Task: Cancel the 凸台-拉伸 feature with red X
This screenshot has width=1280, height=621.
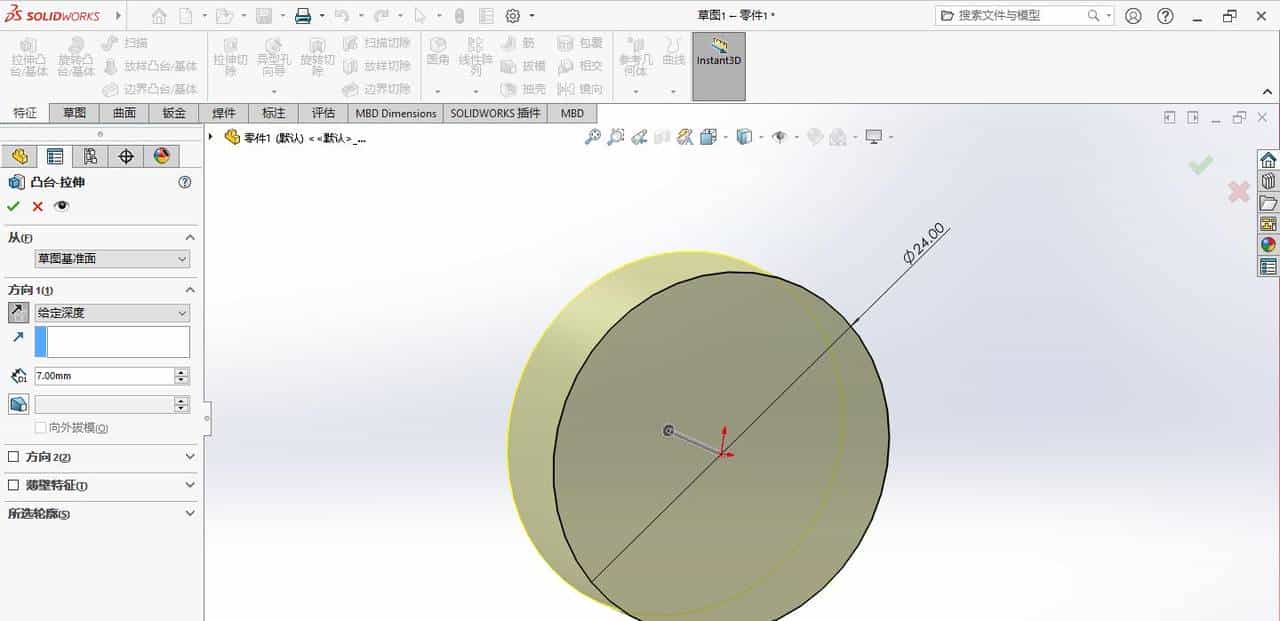Action: (x=36, y=206)
